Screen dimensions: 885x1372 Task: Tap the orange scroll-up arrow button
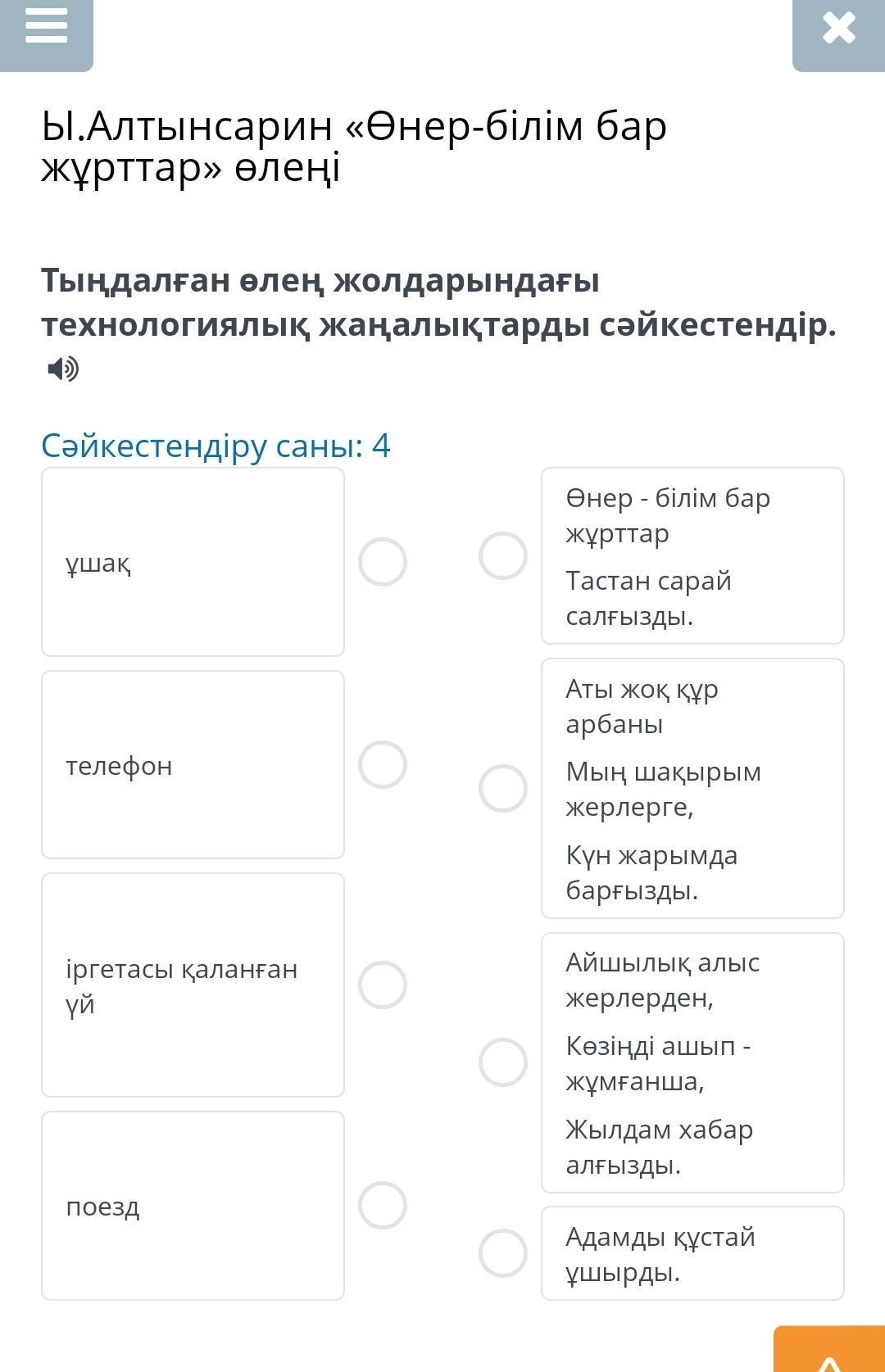tap(829, 1349)
